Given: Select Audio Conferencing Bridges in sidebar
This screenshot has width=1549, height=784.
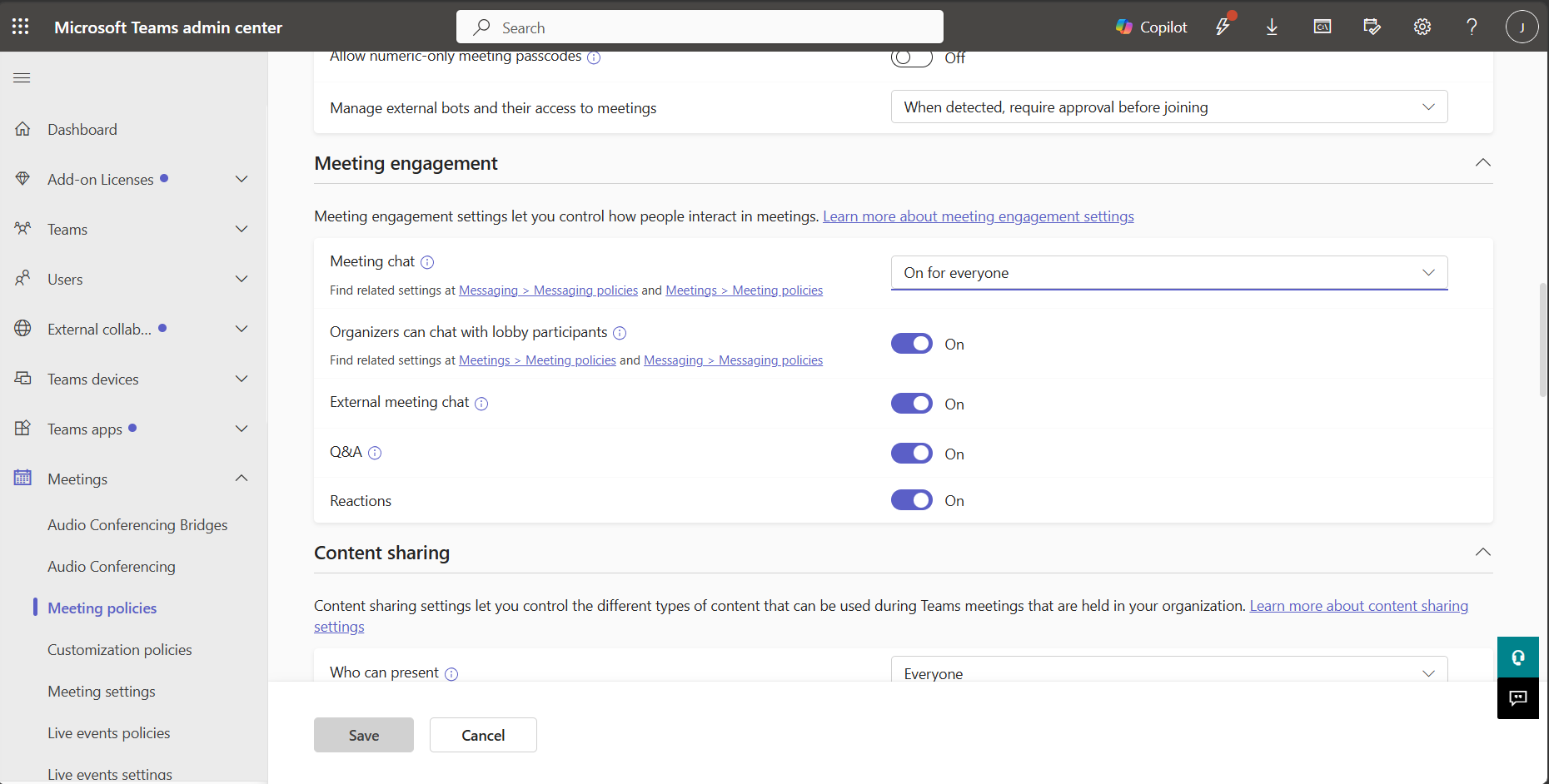Looking at the screenshot, I should (x=137, y=525).
